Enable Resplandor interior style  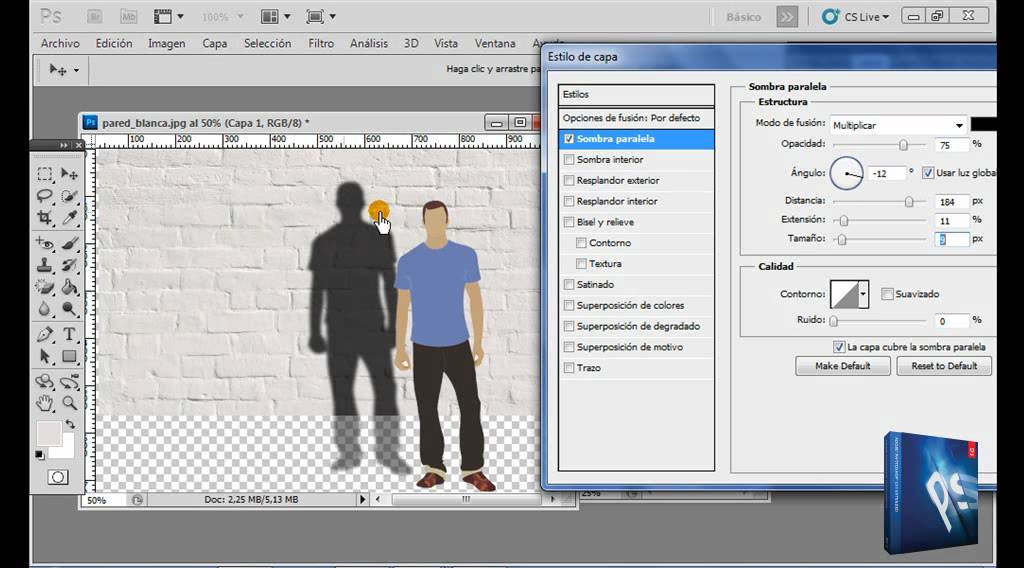569,201
